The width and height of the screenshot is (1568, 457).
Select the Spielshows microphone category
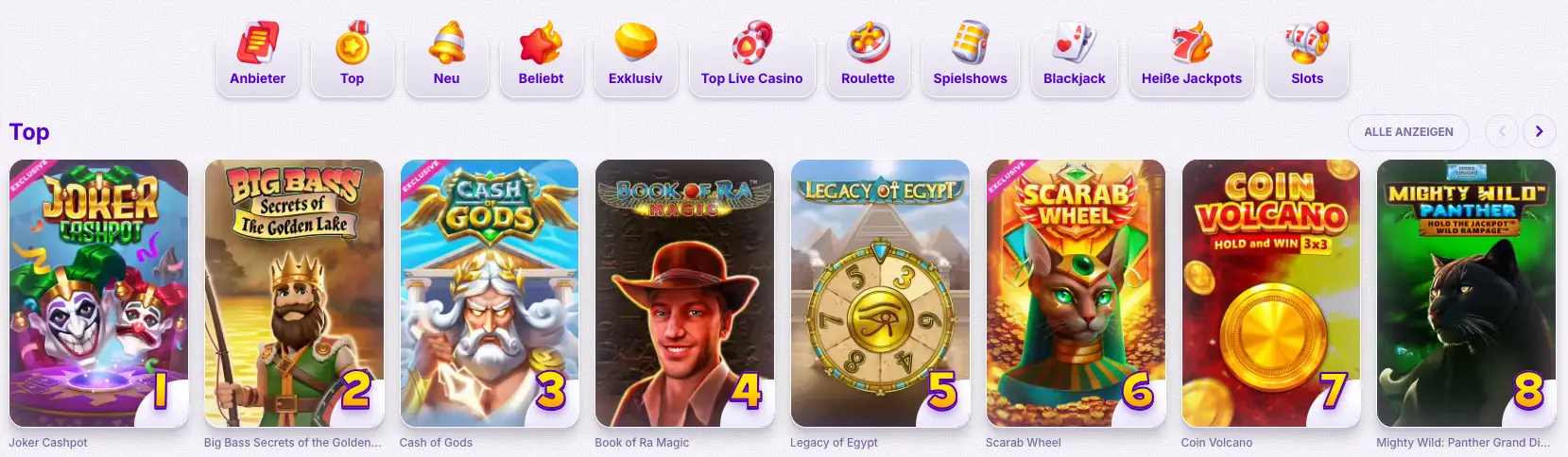click(971, 56)
